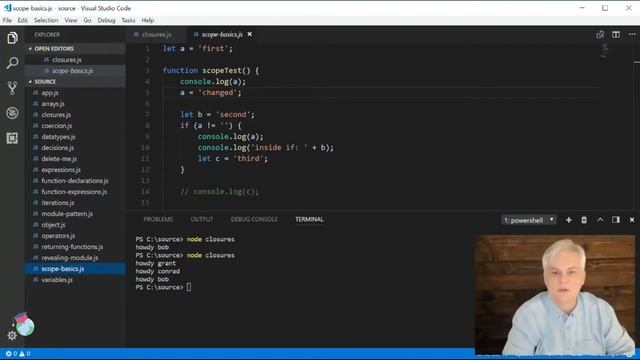Click the function scopeTest declaration line
640x360 pixels.
point(211,71)
